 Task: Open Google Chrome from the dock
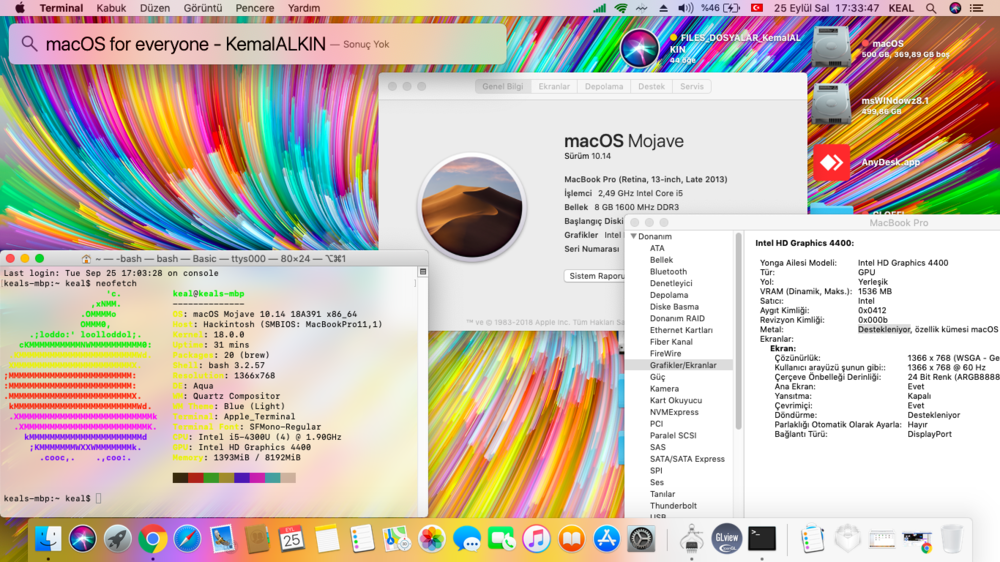152,539
